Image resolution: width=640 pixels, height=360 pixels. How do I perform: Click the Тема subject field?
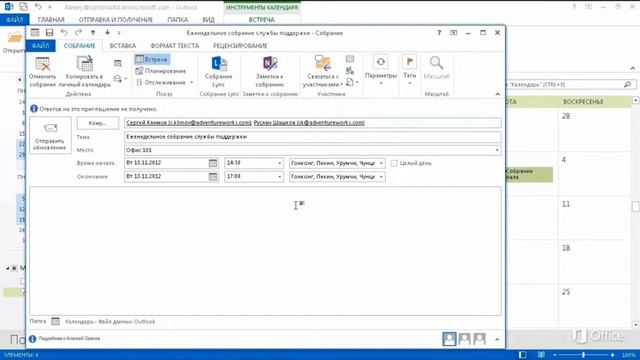tap(313, 137)
